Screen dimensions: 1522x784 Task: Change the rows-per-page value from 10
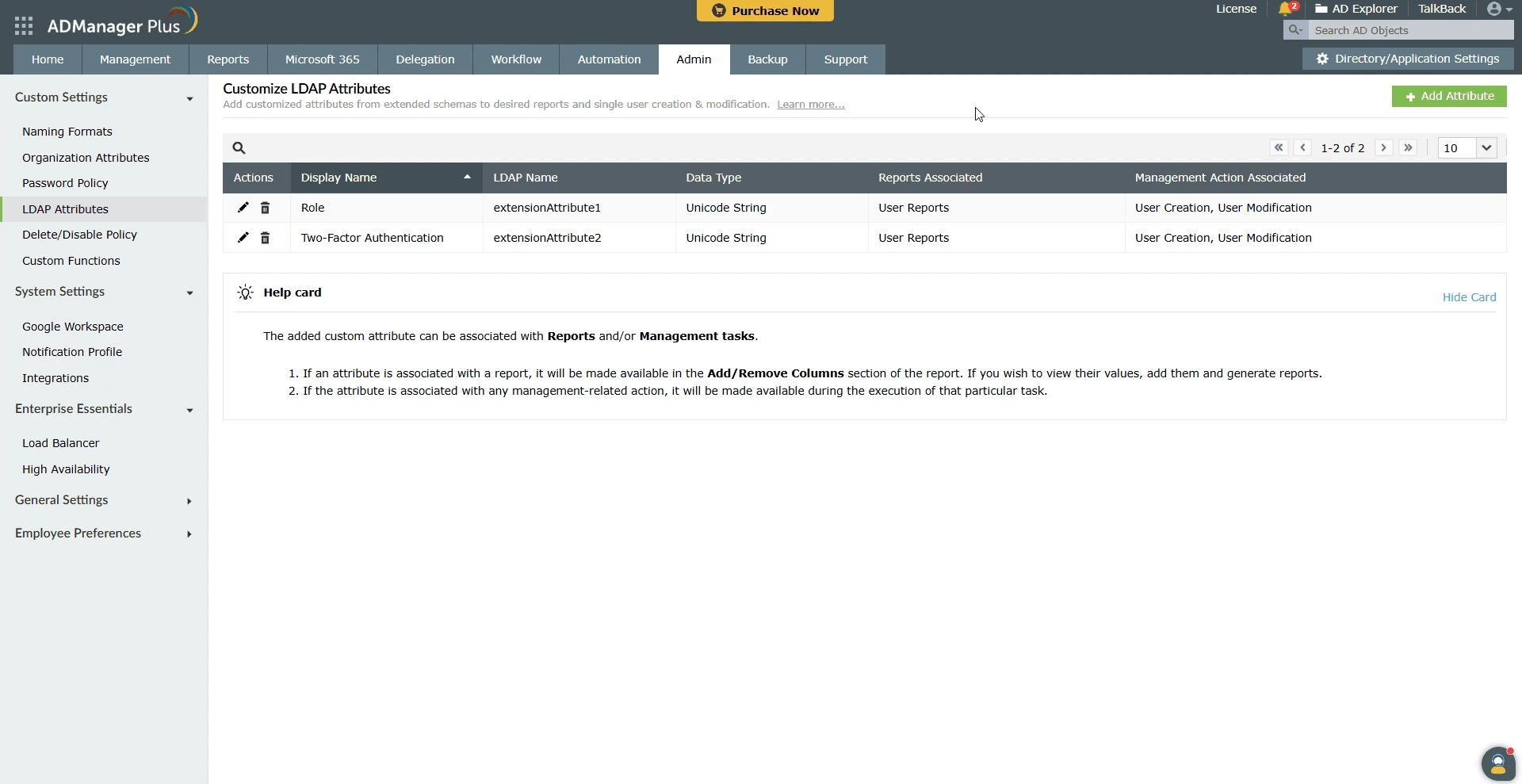tap(1466, 147)
